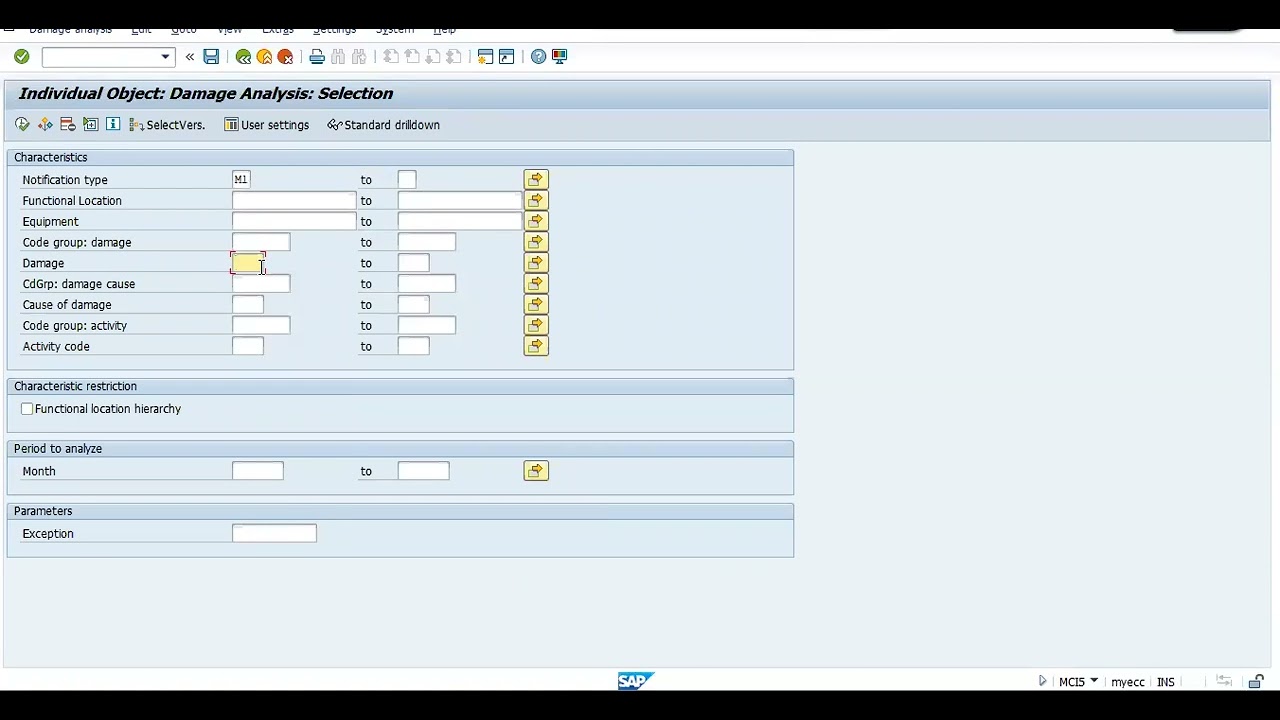Screen dimensions: 1280x720
Task: Click the padlock icon in status bar
Action: click(1257, 682)
